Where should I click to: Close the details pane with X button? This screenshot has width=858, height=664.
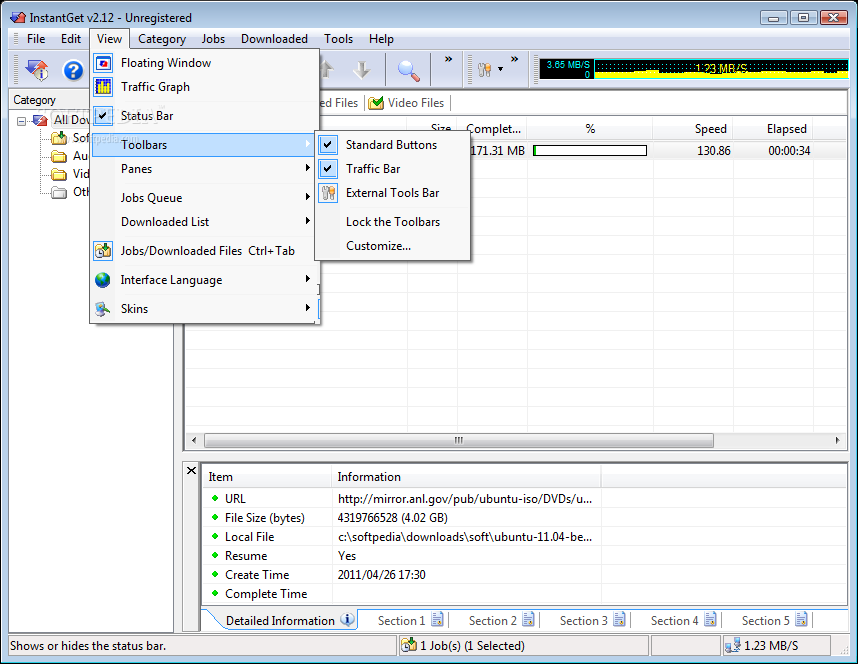point(192,470)
